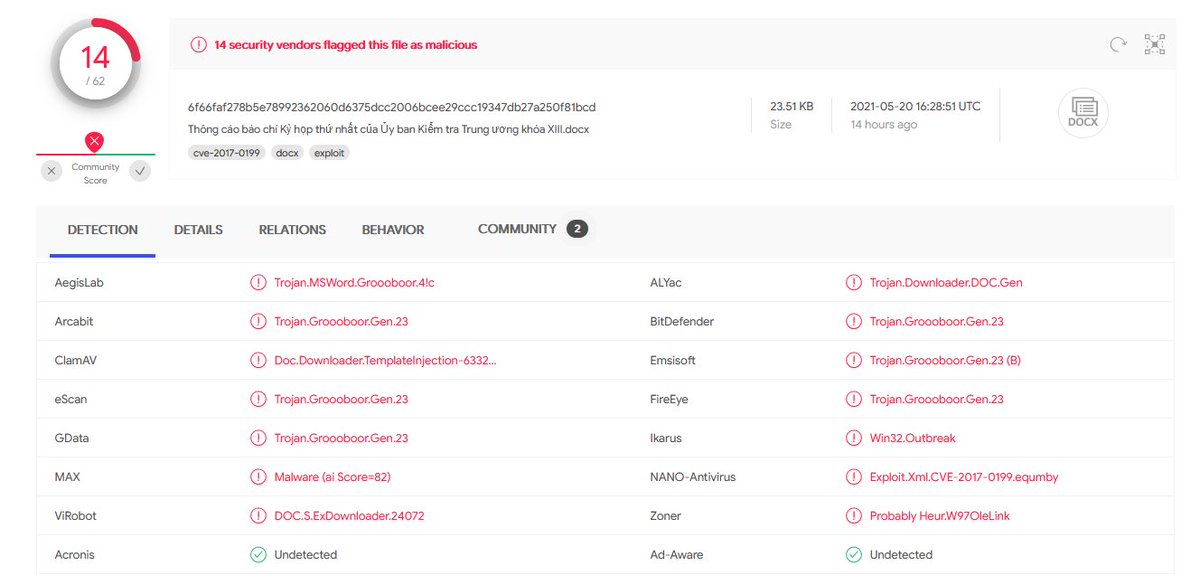This screenshot has width=1200, height=575.
Task: Click the alert icon in the MAX row
Action: click(x=258, y=477)
